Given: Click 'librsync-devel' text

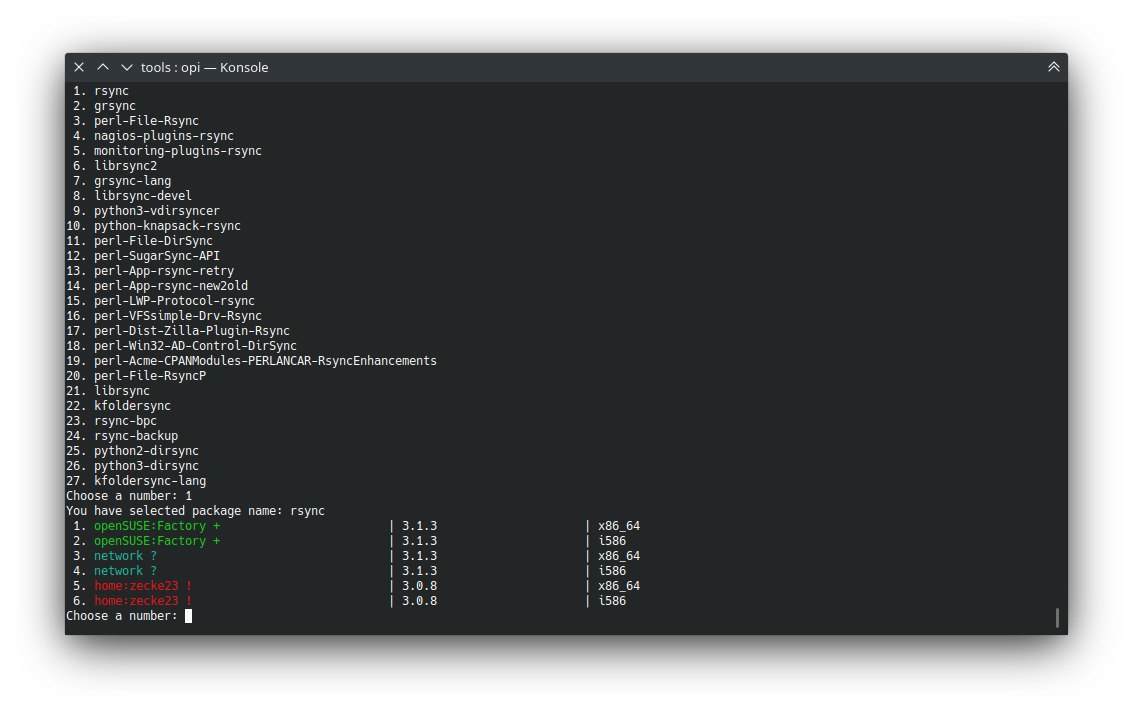Looking at the screenshot, I should point(143,196).
